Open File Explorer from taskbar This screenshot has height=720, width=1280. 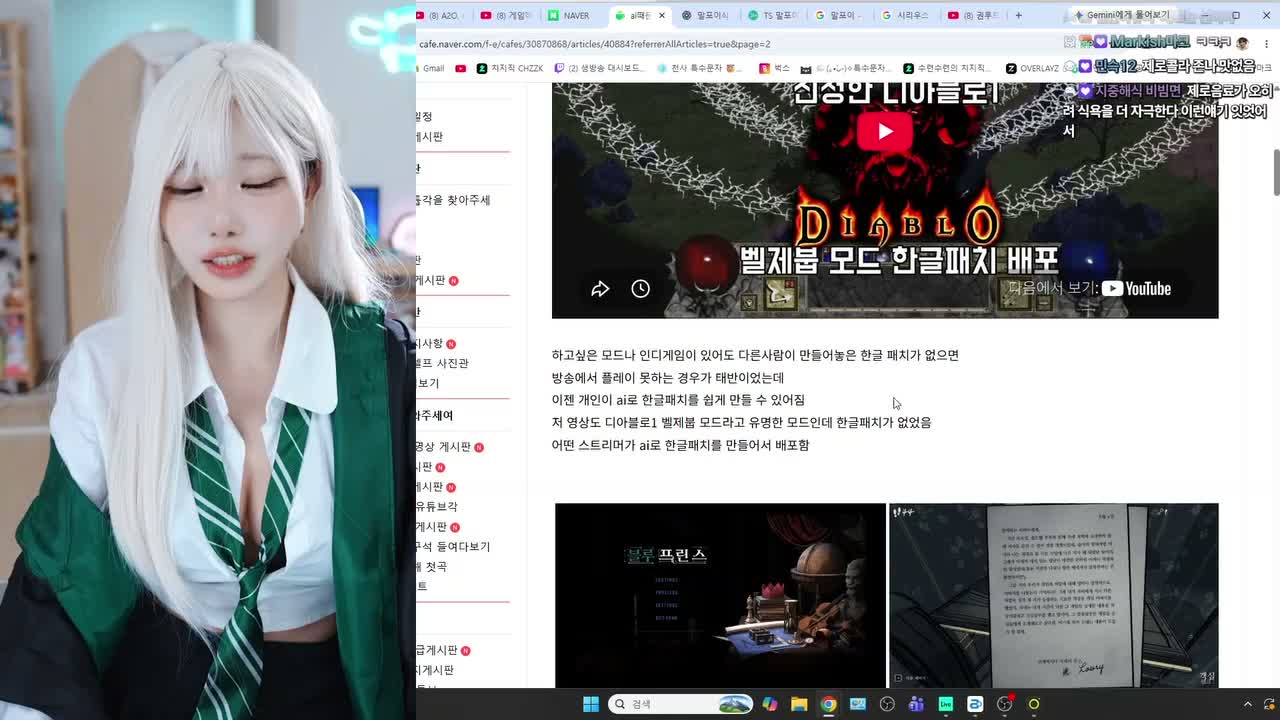[x=799, y=704]
